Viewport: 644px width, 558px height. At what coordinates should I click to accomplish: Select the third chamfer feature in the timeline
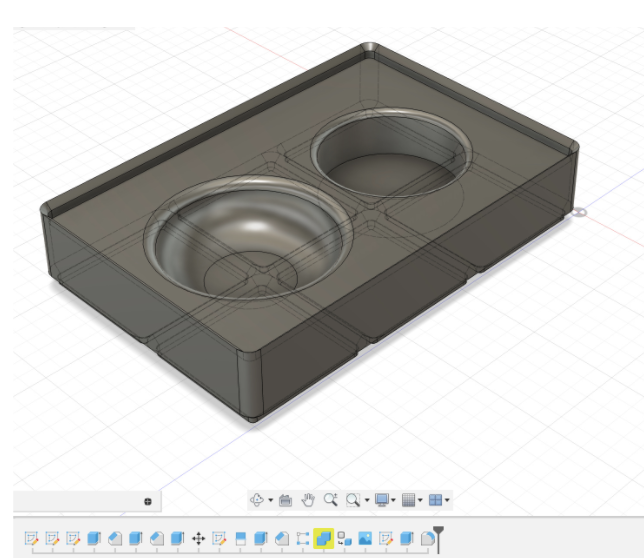pos(282,538)
